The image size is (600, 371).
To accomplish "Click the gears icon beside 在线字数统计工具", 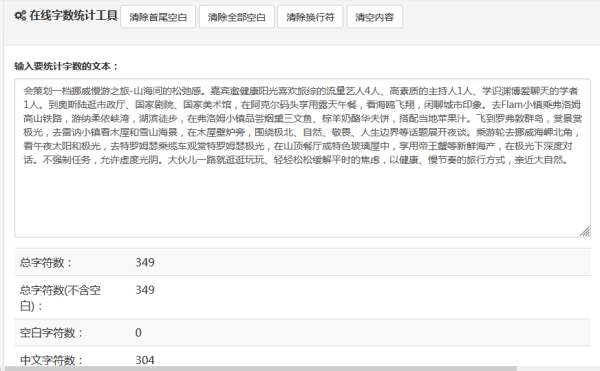I will click(x=20, y=16).
